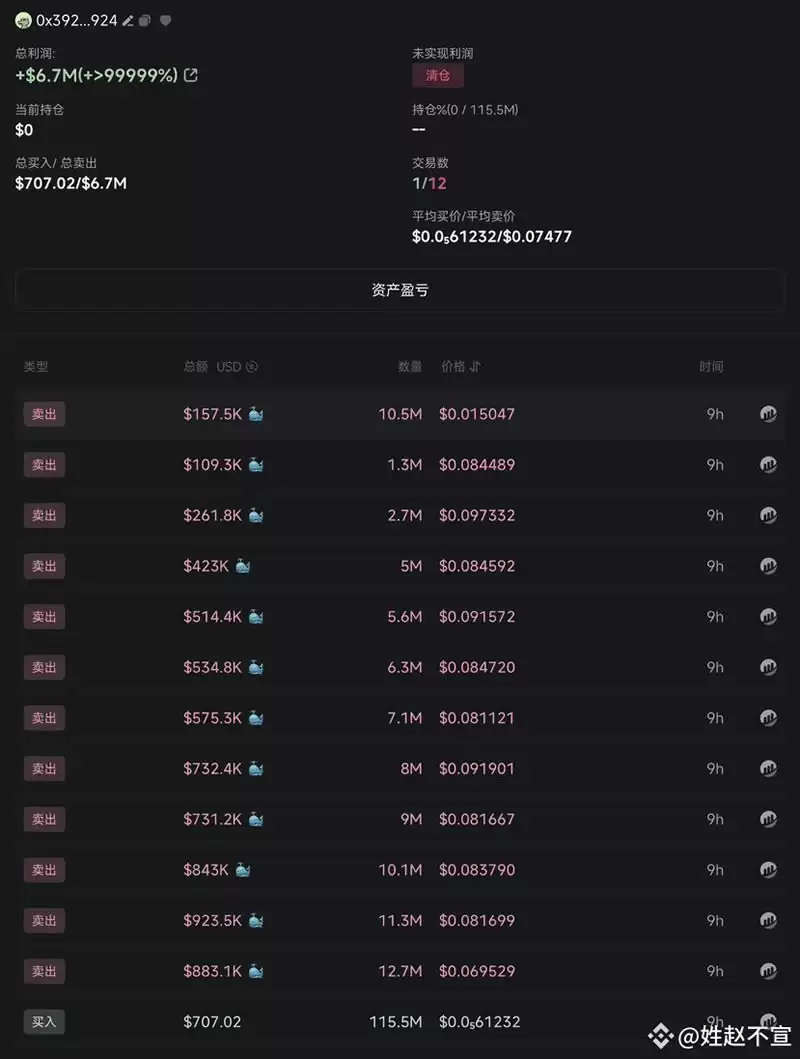The height and width of the screenshot is (1059, 800).
Task: Open the 时间 column header
Action: (x=712, y=366)
